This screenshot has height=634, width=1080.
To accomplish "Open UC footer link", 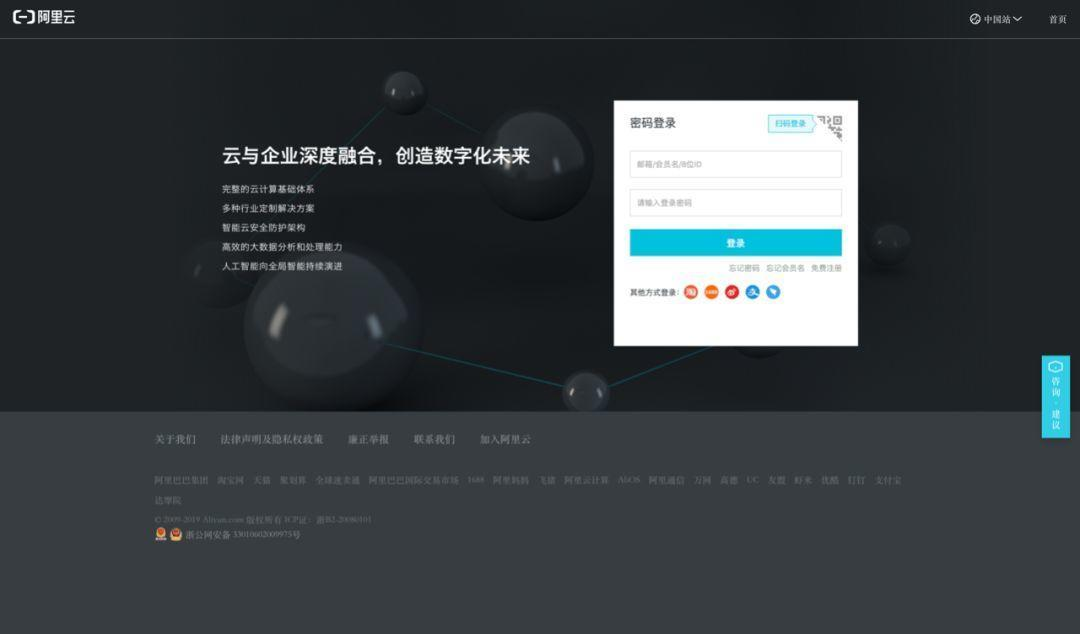I will click(753, 480).
